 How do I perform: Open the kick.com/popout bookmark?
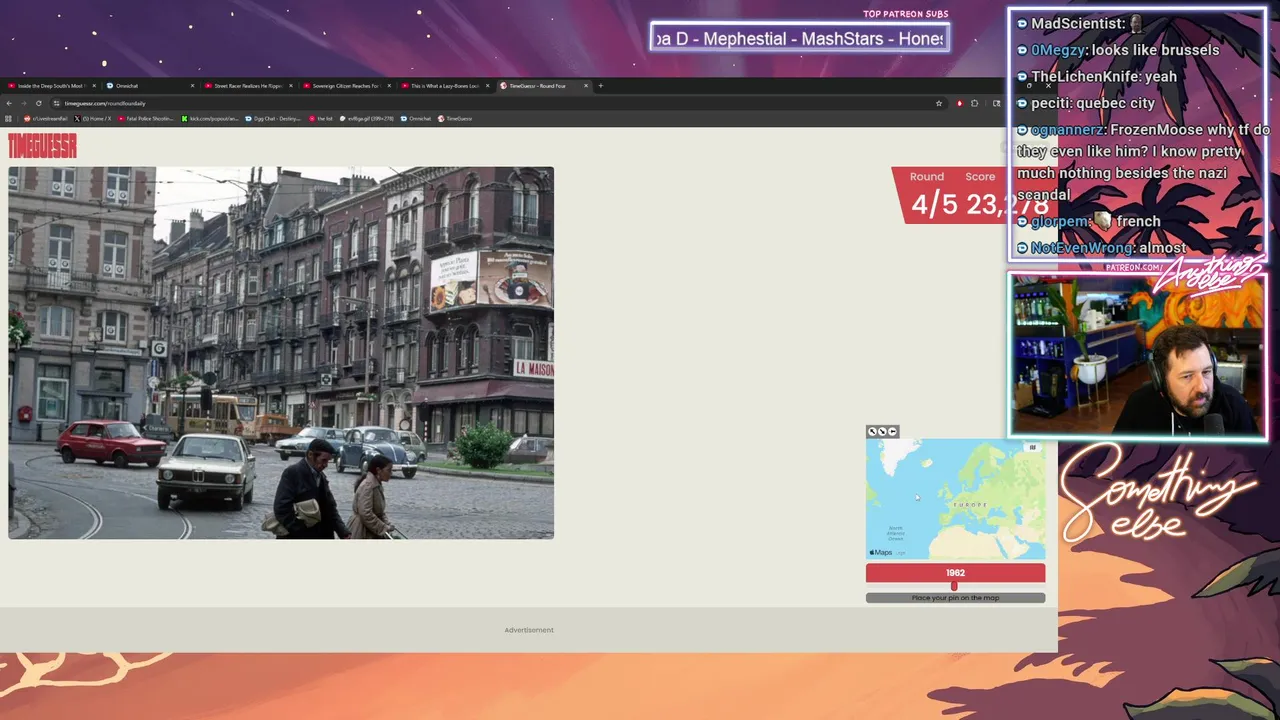(x=209, y=119)
